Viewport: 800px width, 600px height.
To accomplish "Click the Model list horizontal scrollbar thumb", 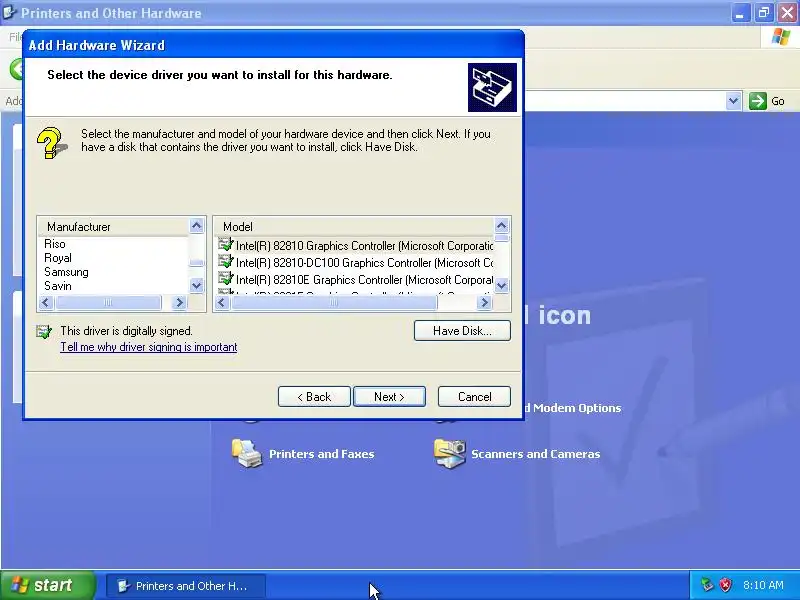I will tap(334, 303).
